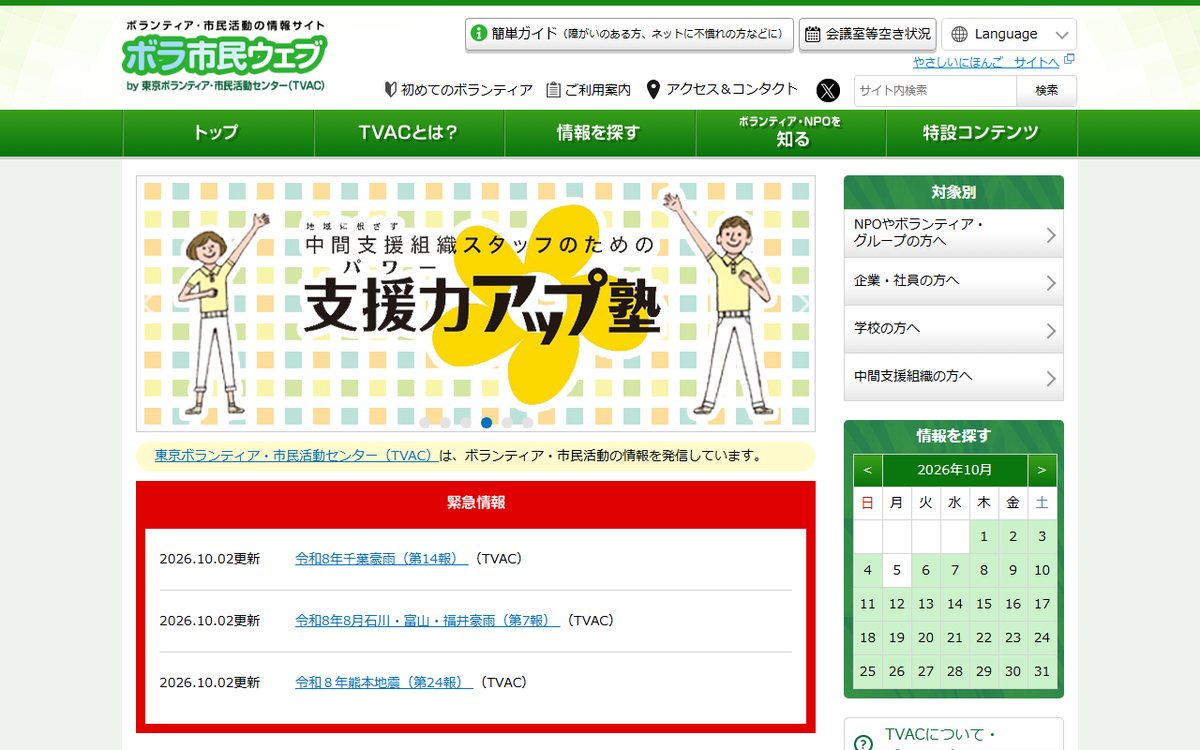
Task: Open TVACについて help section
Action: pos(954,735)
